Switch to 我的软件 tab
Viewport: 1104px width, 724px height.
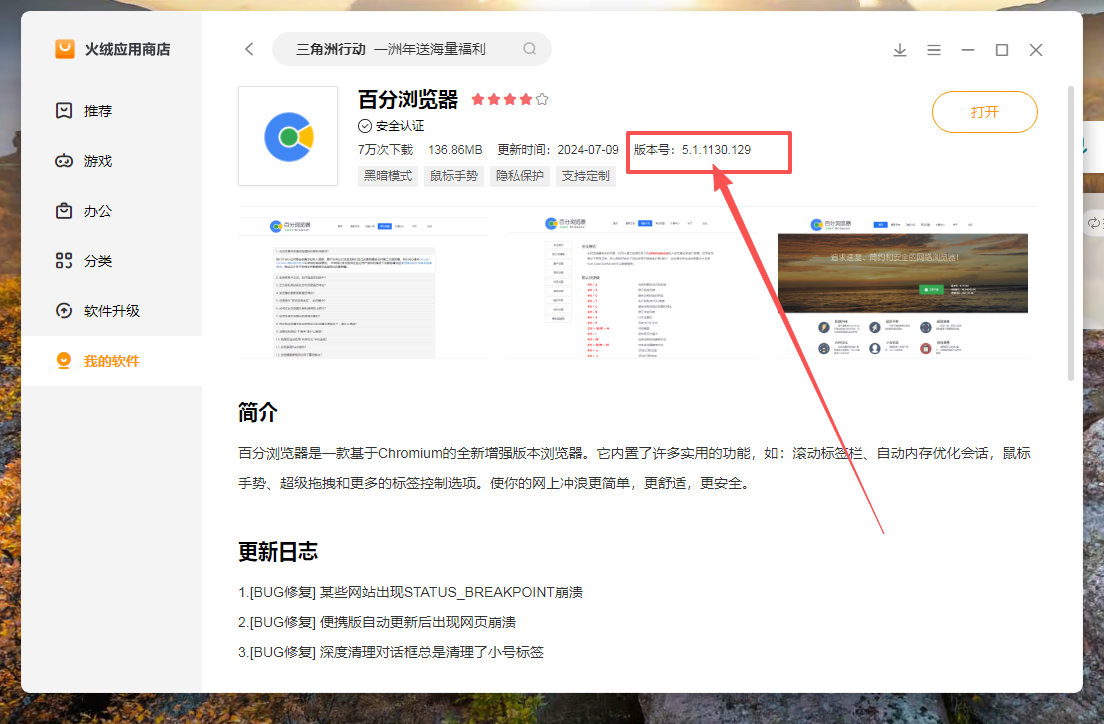point(111,361)
